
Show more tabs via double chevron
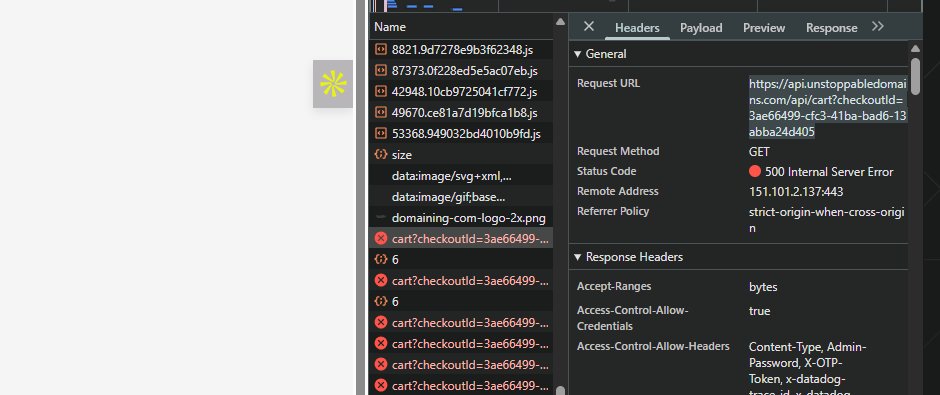pos(878,26)
